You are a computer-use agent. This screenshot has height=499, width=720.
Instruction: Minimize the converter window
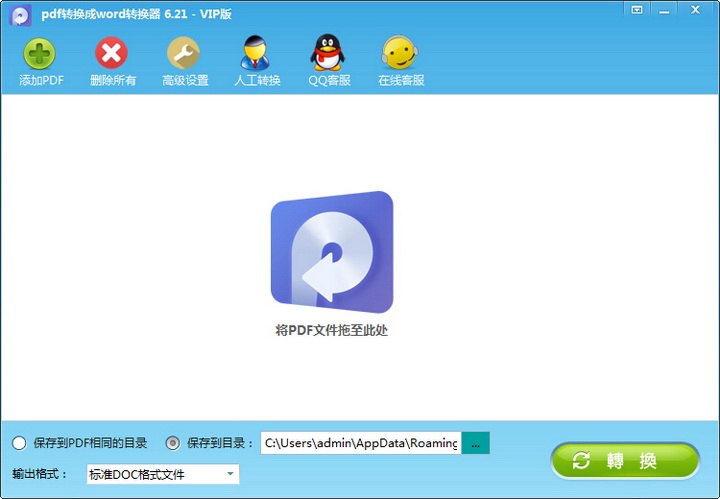coord(664,10)
